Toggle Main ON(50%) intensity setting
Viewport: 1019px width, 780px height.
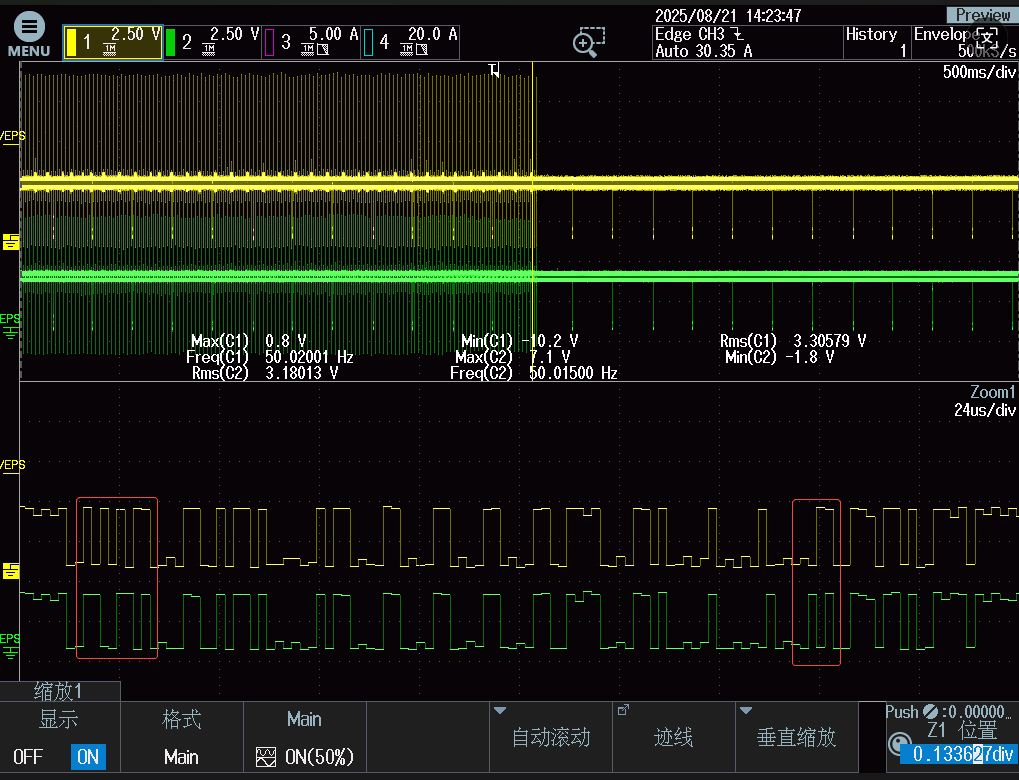click(x=304, y=737)
